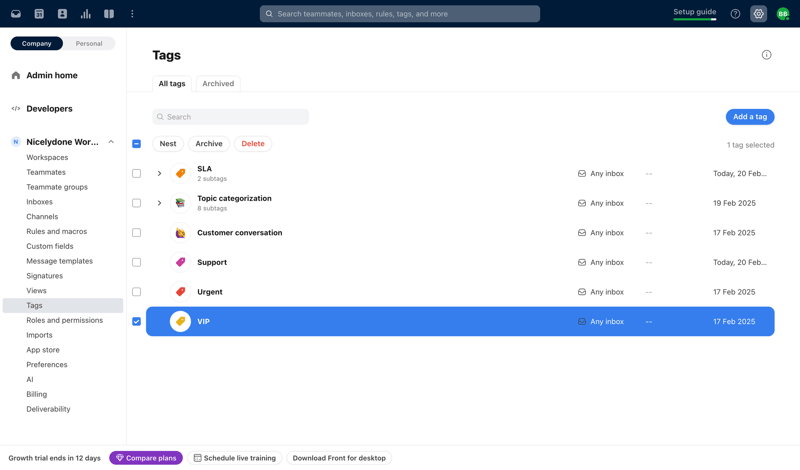Open Inboxes in sidebar

tap(39, 202)
